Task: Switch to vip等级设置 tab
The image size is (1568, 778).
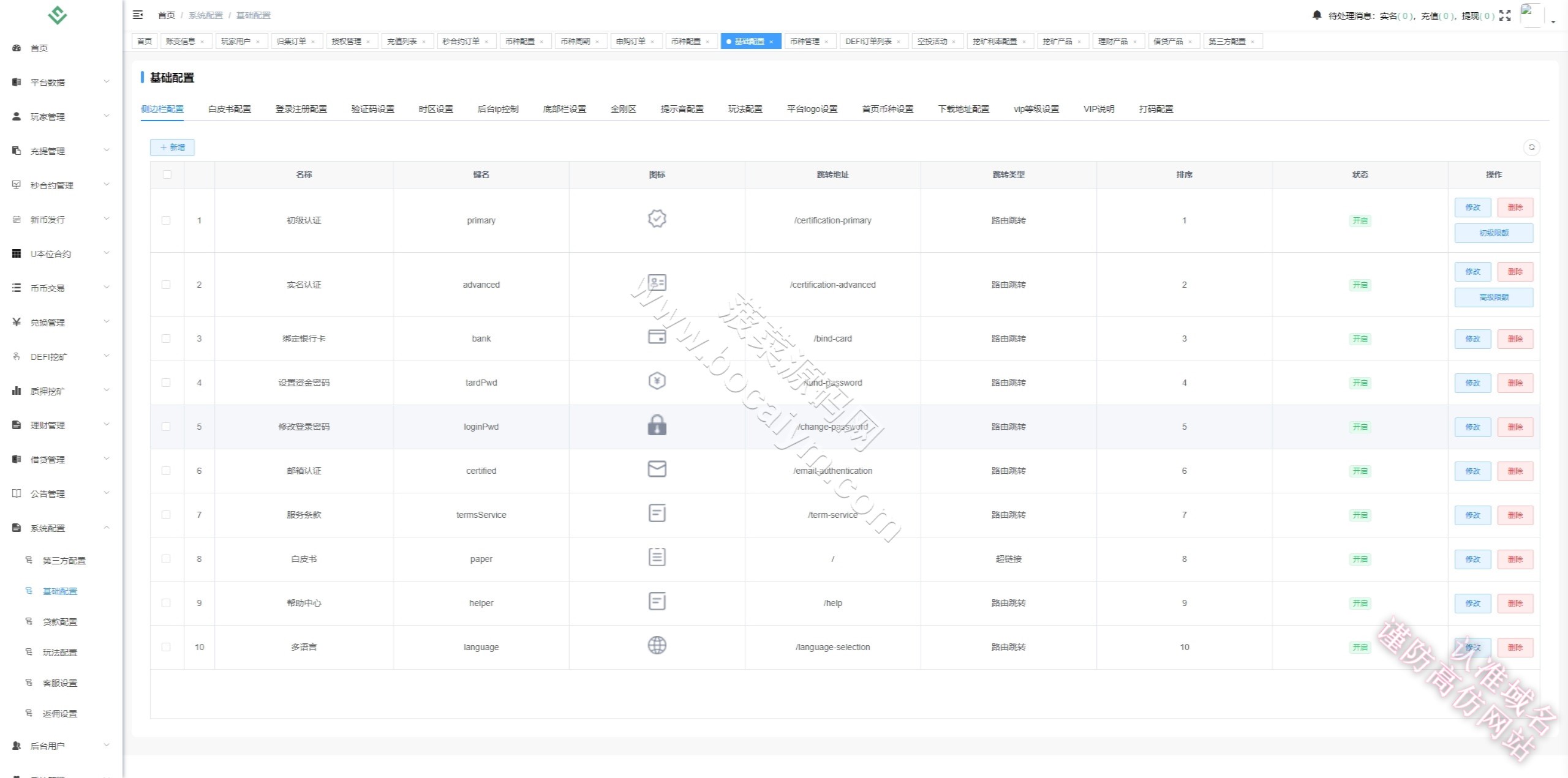Action: click(x=1036, y=109)
